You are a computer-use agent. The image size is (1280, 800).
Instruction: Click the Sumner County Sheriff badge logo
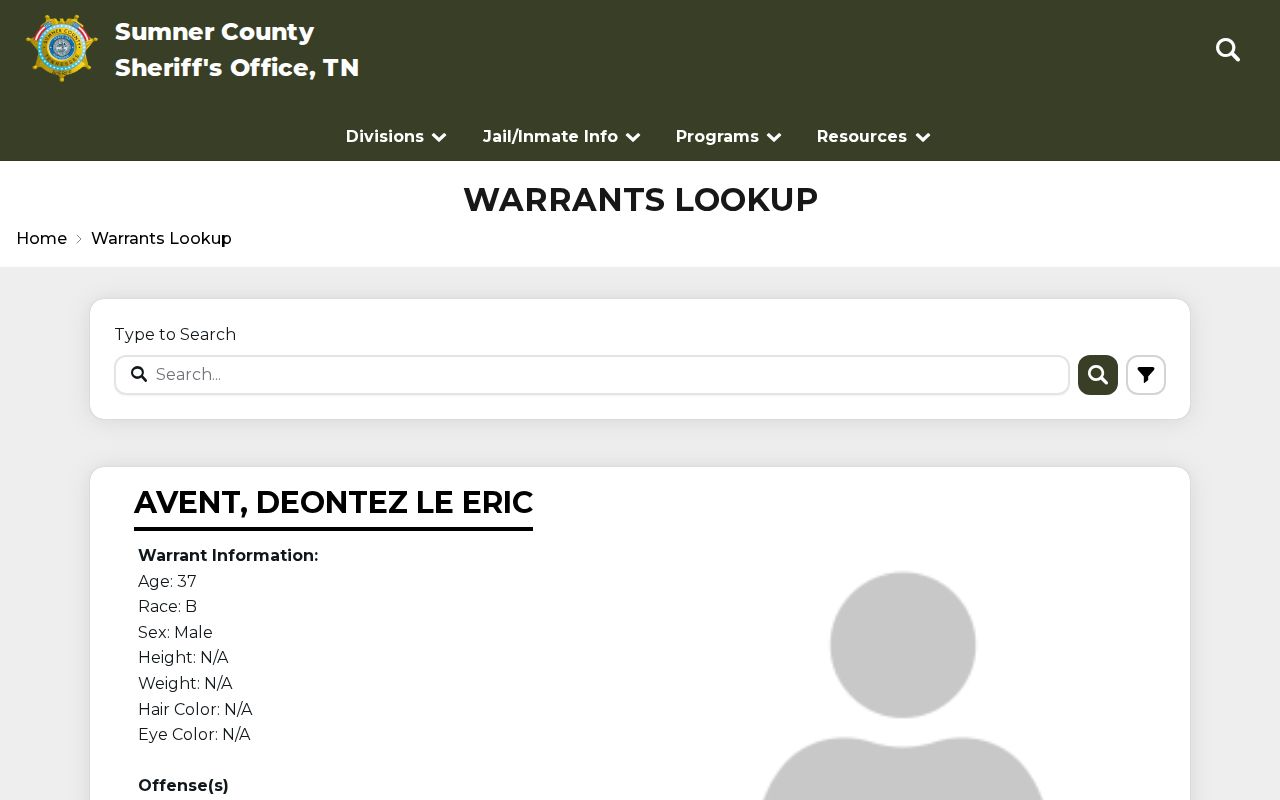62,48
